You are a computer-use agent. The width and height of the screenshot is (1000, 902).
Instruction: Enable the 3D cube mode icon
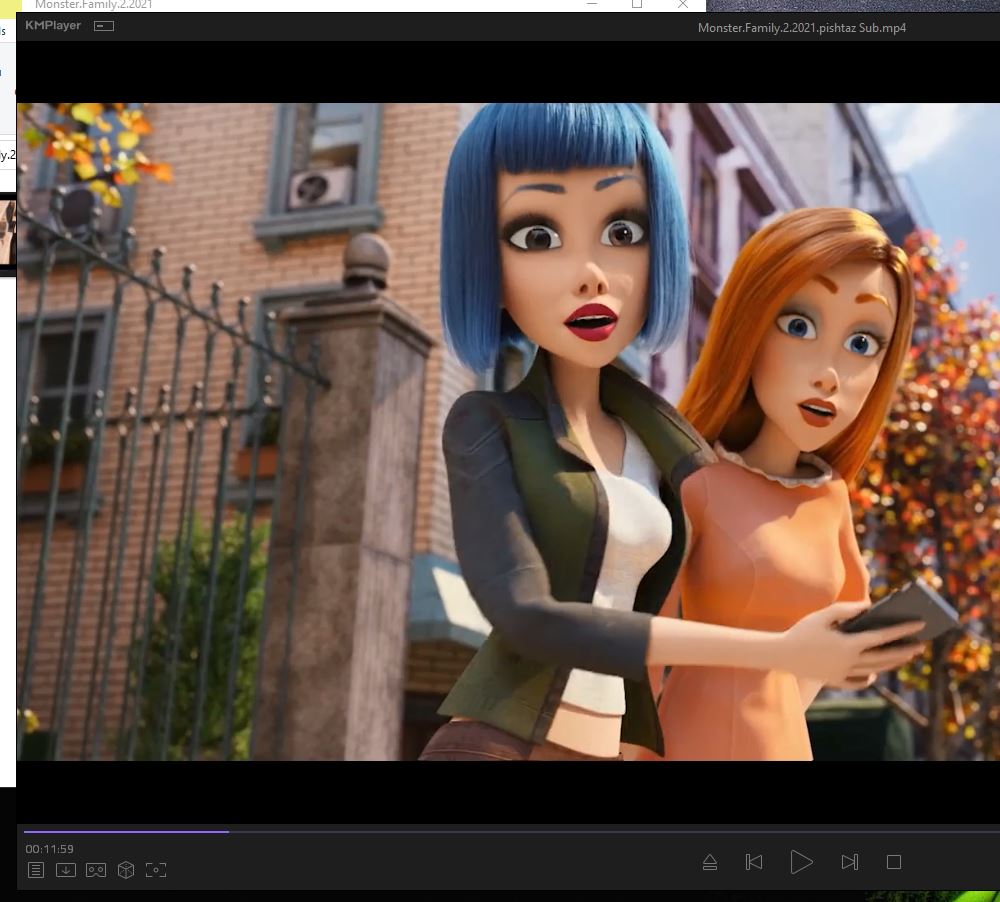coord(126,870)
